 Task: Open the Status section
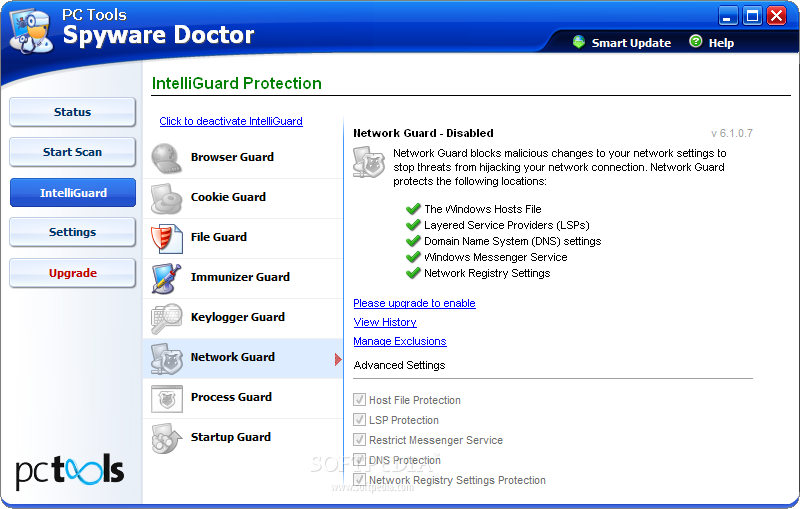[72, 112]
